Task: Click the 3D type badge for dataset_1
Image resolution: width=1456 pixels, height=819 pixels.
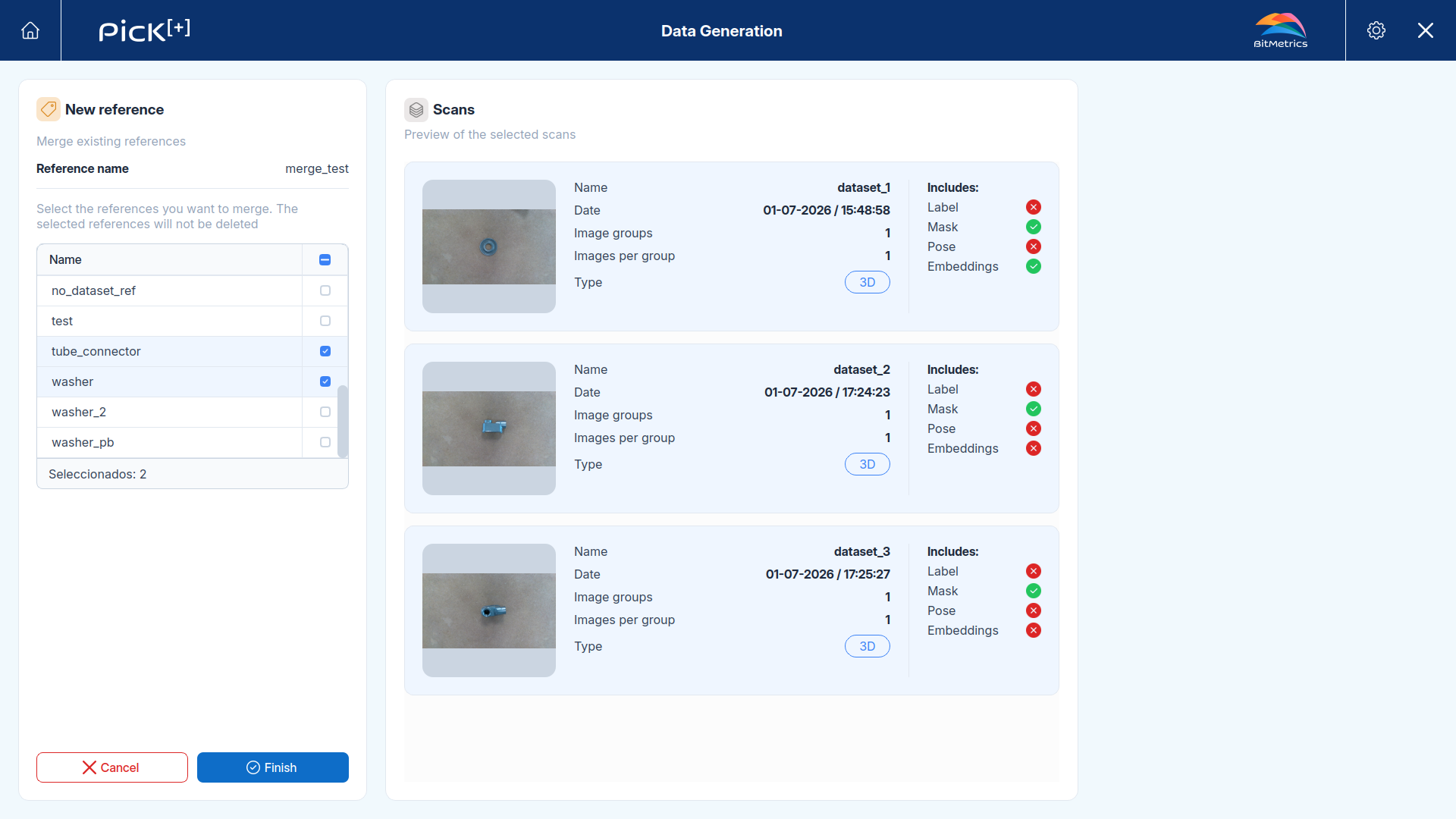Action: pos(868,282)
